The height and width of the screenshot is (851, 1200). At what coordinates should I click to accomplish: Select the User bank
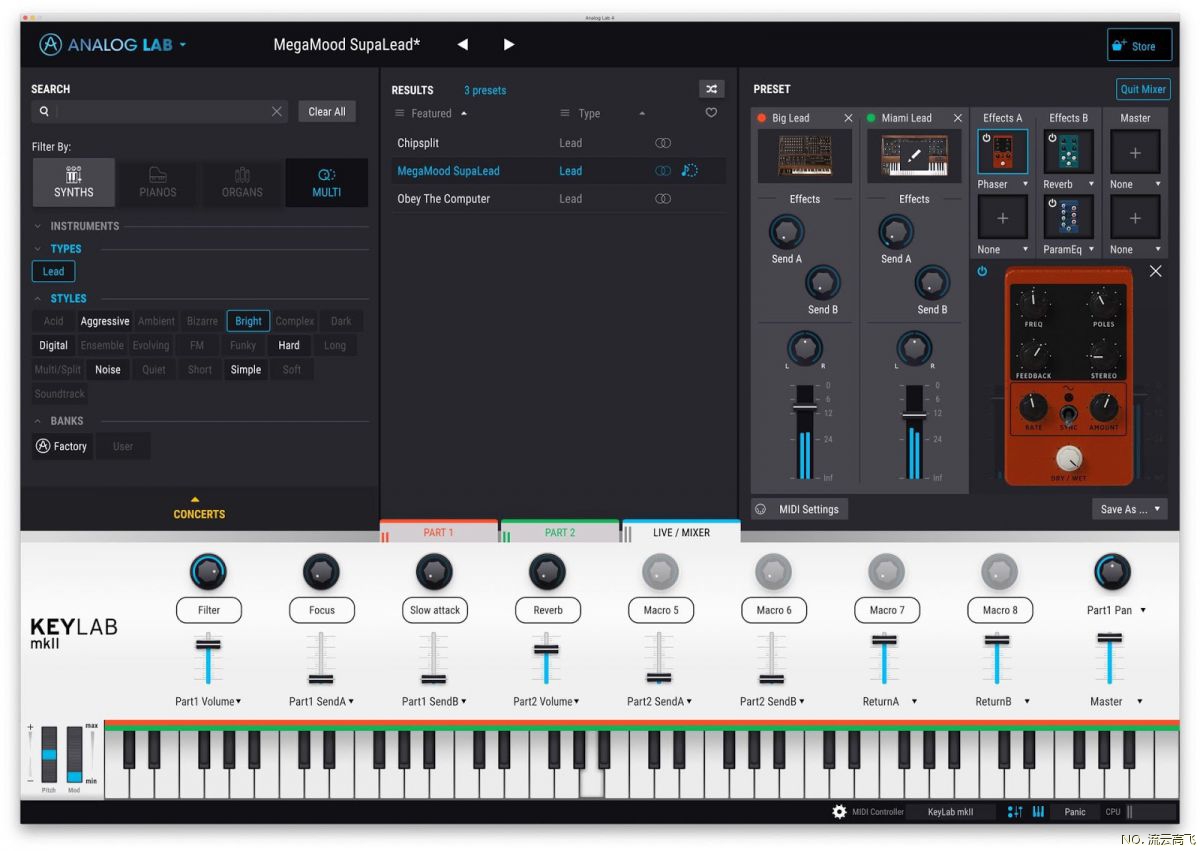coord(123,446)
